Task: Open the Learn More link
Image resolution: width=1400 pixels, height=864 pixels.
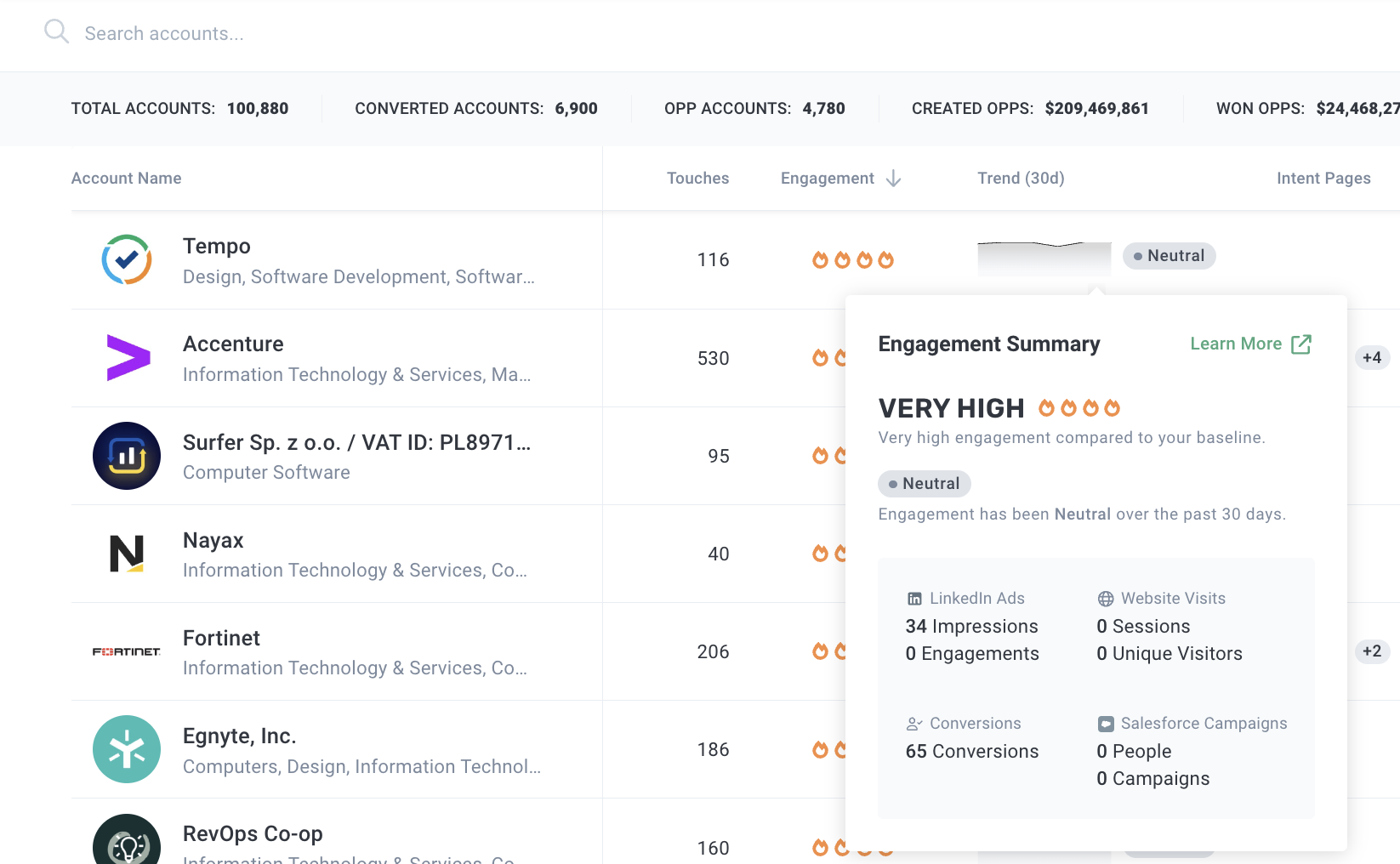Action: 1235,344
